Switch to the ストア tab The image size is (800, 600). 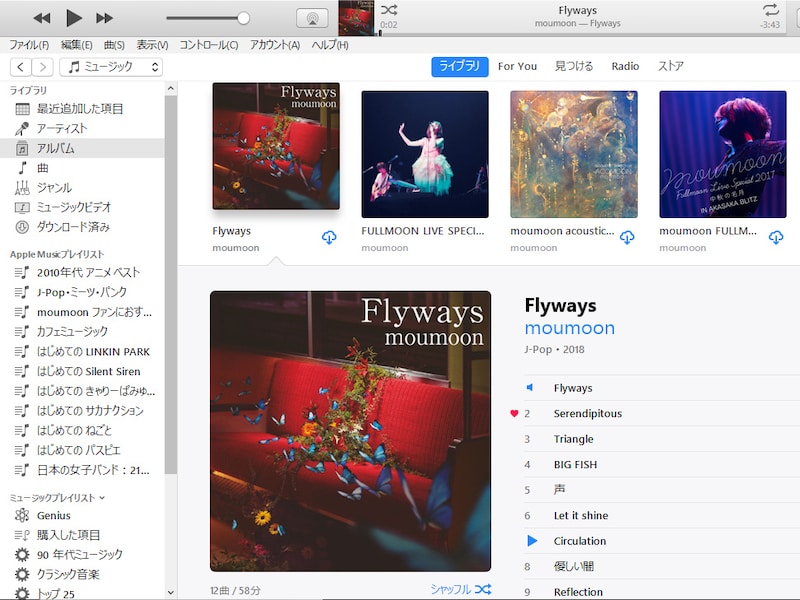pos(670,66)
